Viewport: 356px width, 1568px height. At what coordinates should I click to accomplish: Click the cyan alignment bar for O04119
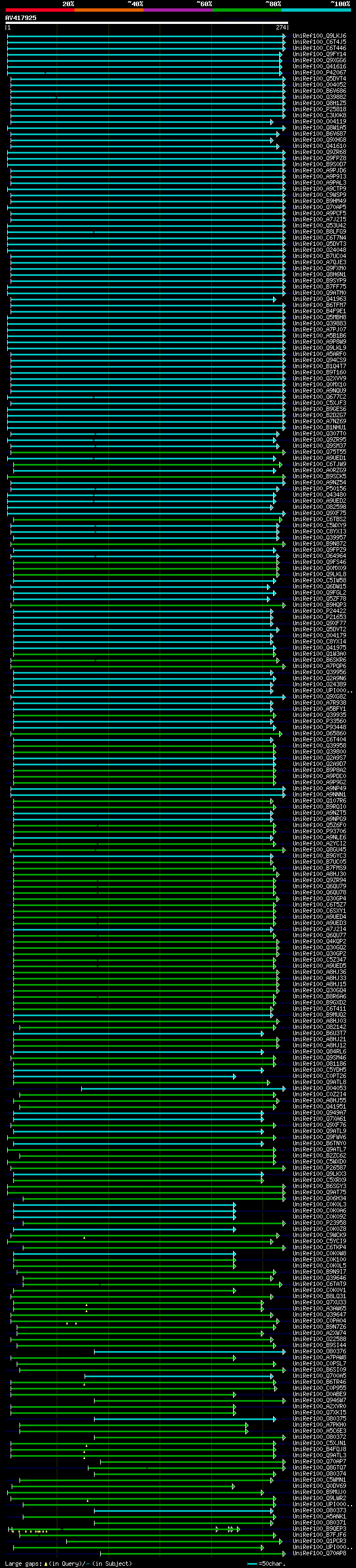(141, 122)
